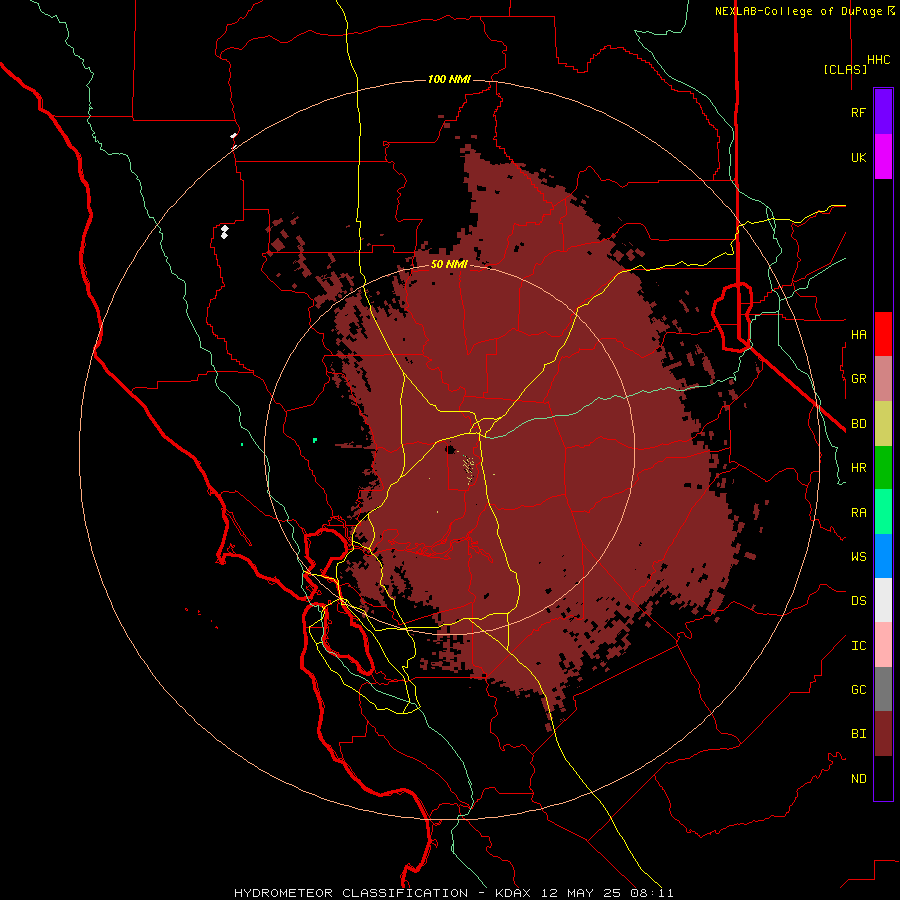Click the 'HR' legend label
900x900 pixels.
tap(859, 468)
